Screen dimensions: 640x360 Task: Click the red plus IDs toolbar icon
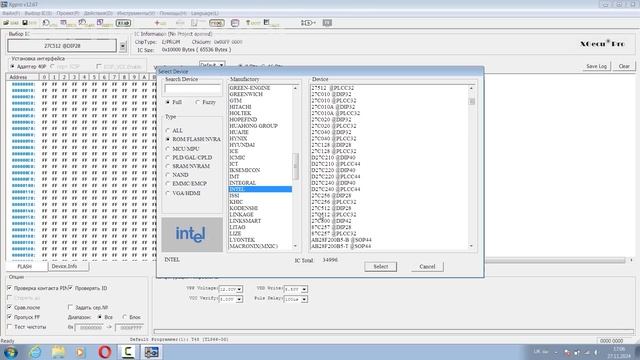tap(160, 23)
